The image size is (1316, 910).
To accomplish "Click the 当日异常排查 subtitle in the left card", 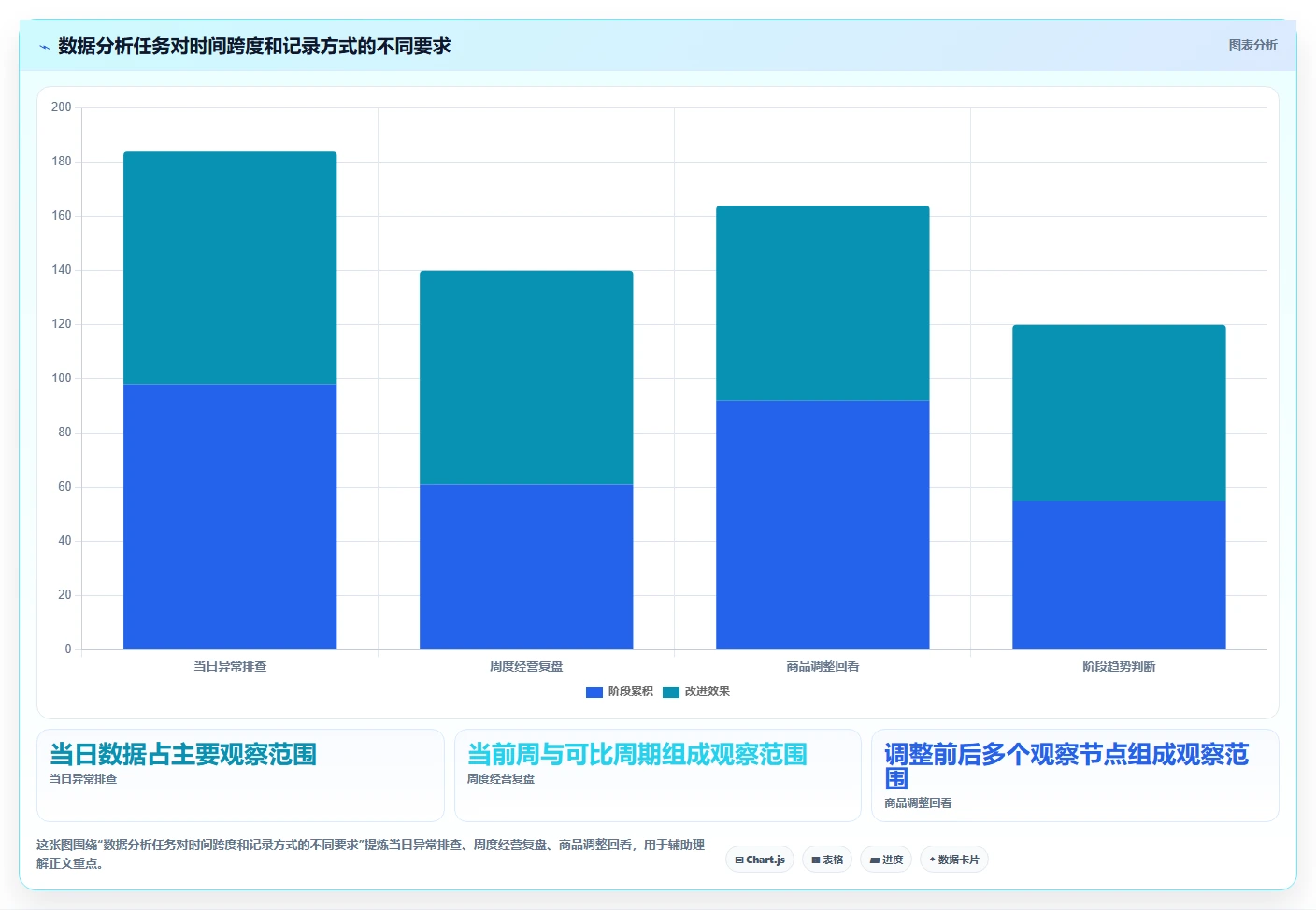I will click(83, 779).
